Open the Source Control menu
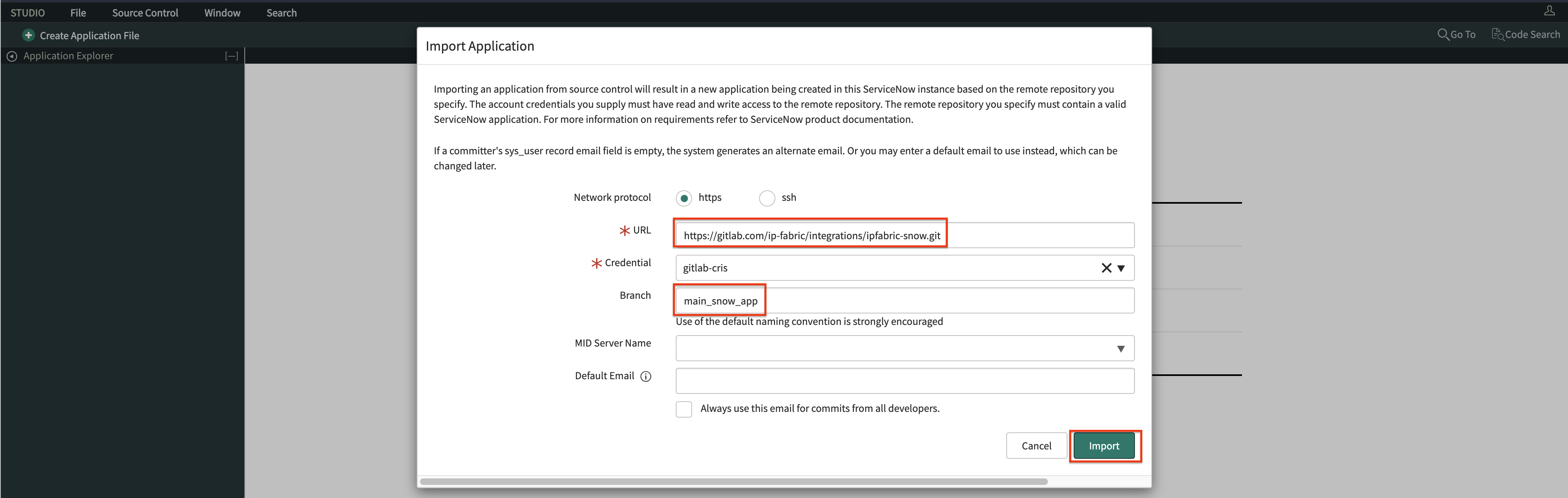 pos(145,13)
